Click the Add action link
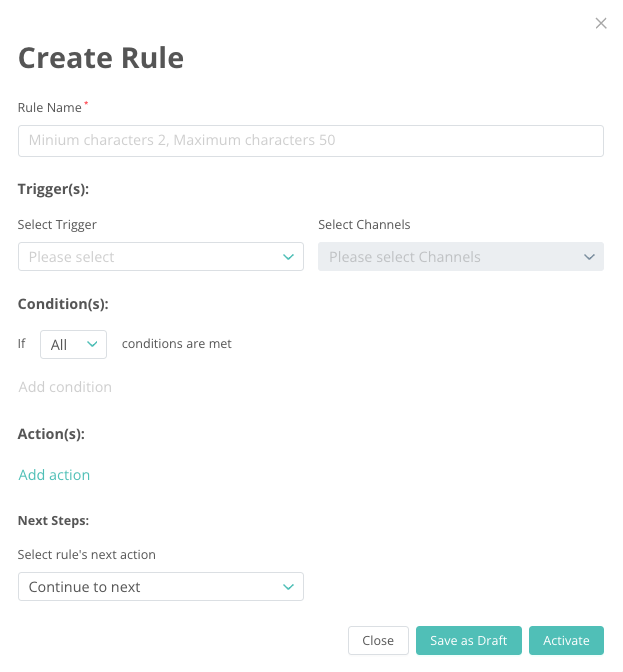Viewport: 623px width, 672px height. click(x=54, y=475)
